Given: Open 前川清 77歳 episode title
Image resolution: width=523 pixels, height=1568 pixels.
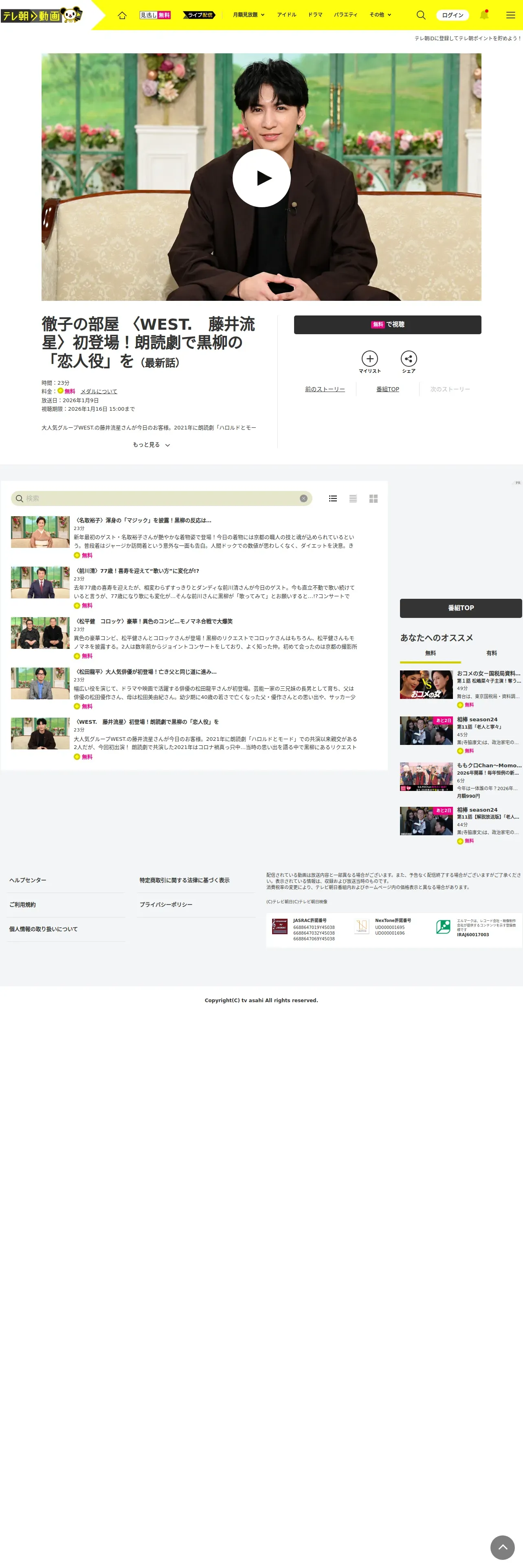Looking at the screenshot, I should 137,571.
